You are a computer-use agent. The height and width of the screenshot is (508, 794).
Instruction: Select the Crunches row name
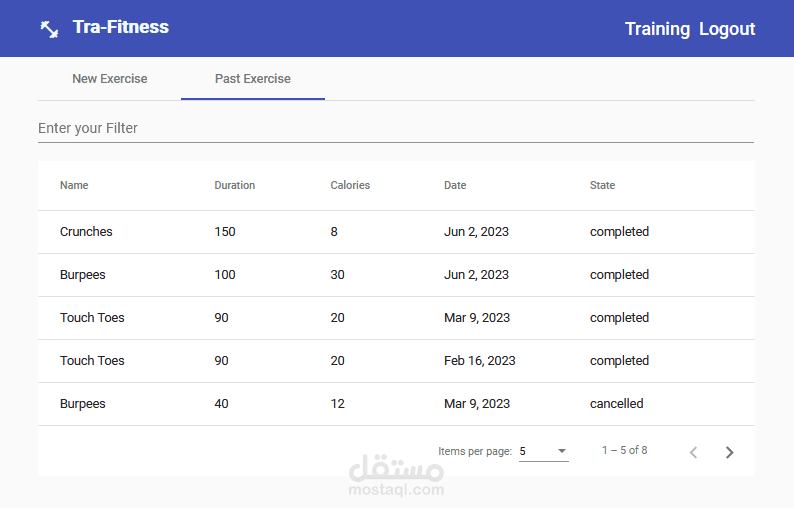pos(86,232)
